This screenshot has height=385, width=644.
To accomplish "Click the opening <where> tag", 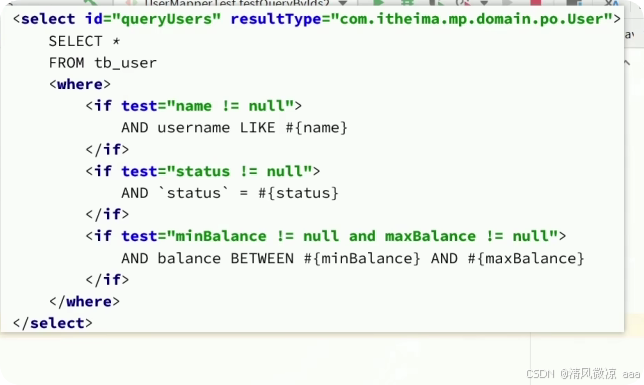I will [x=80, y=84].
